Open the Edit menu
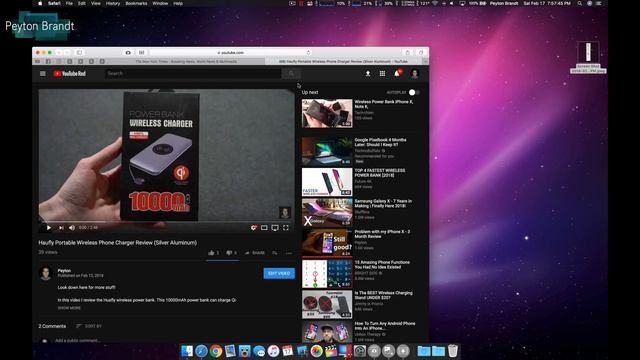This screenshot has height=360, width=640. [x=82, y=3]
